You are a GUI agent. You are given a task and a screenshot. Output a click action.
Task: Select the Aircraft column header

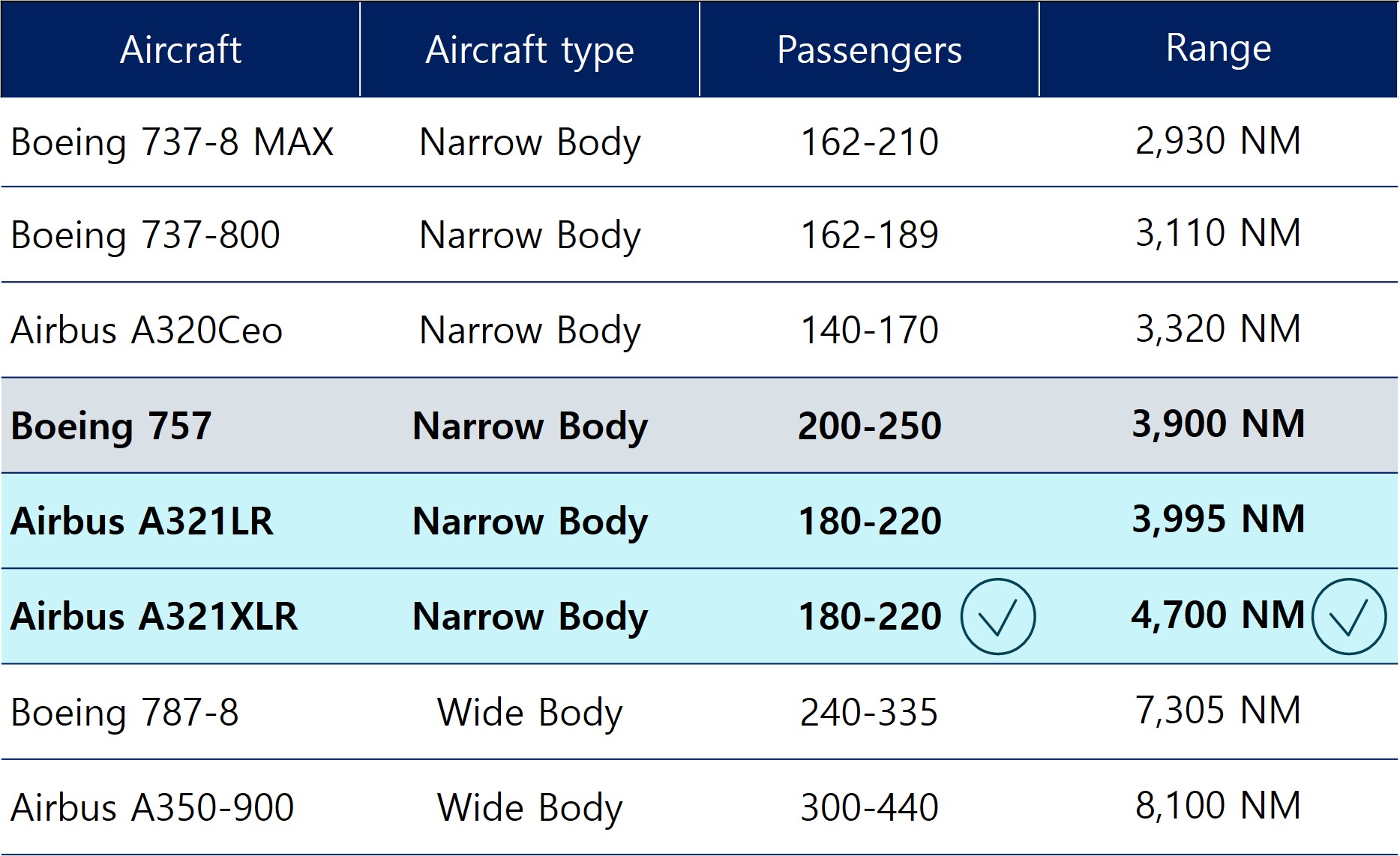tap(181, 49)
